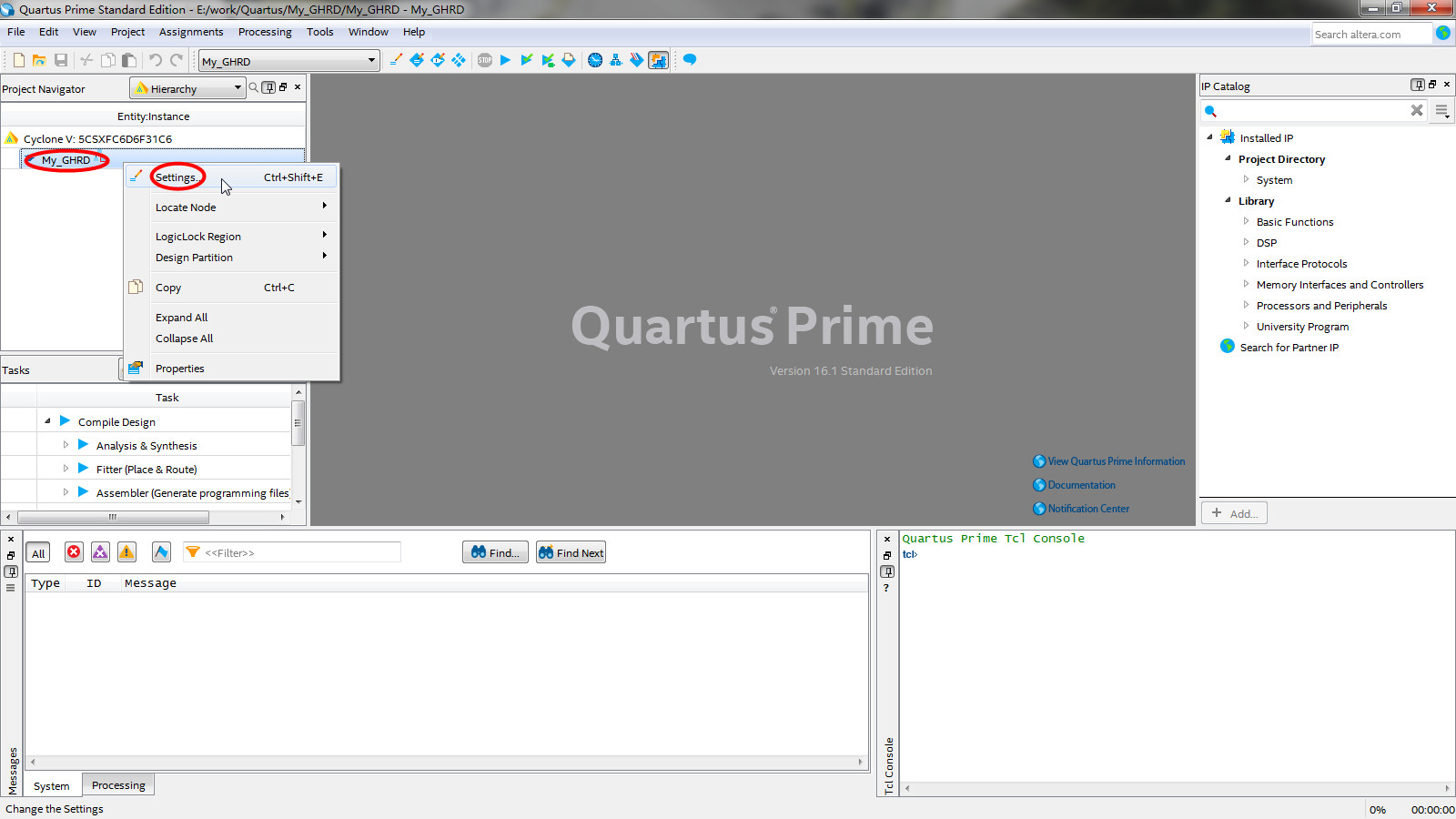Redo the last undone action

coord(177,60)
